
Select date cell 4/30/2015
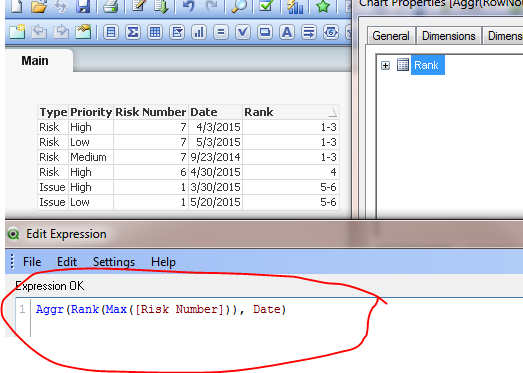(x=215, y=172)
